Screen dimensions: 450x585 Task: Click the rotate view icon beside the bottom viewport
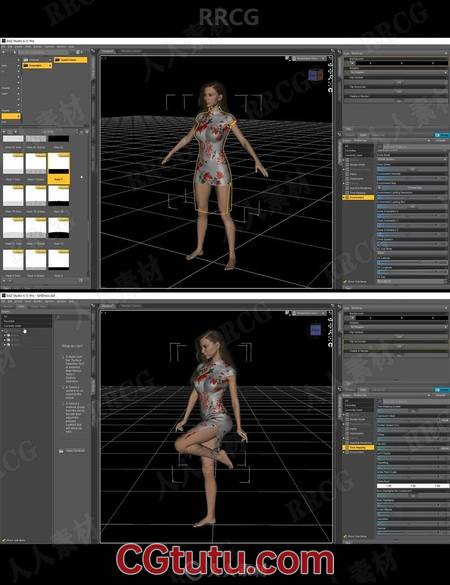coord(330,345)
